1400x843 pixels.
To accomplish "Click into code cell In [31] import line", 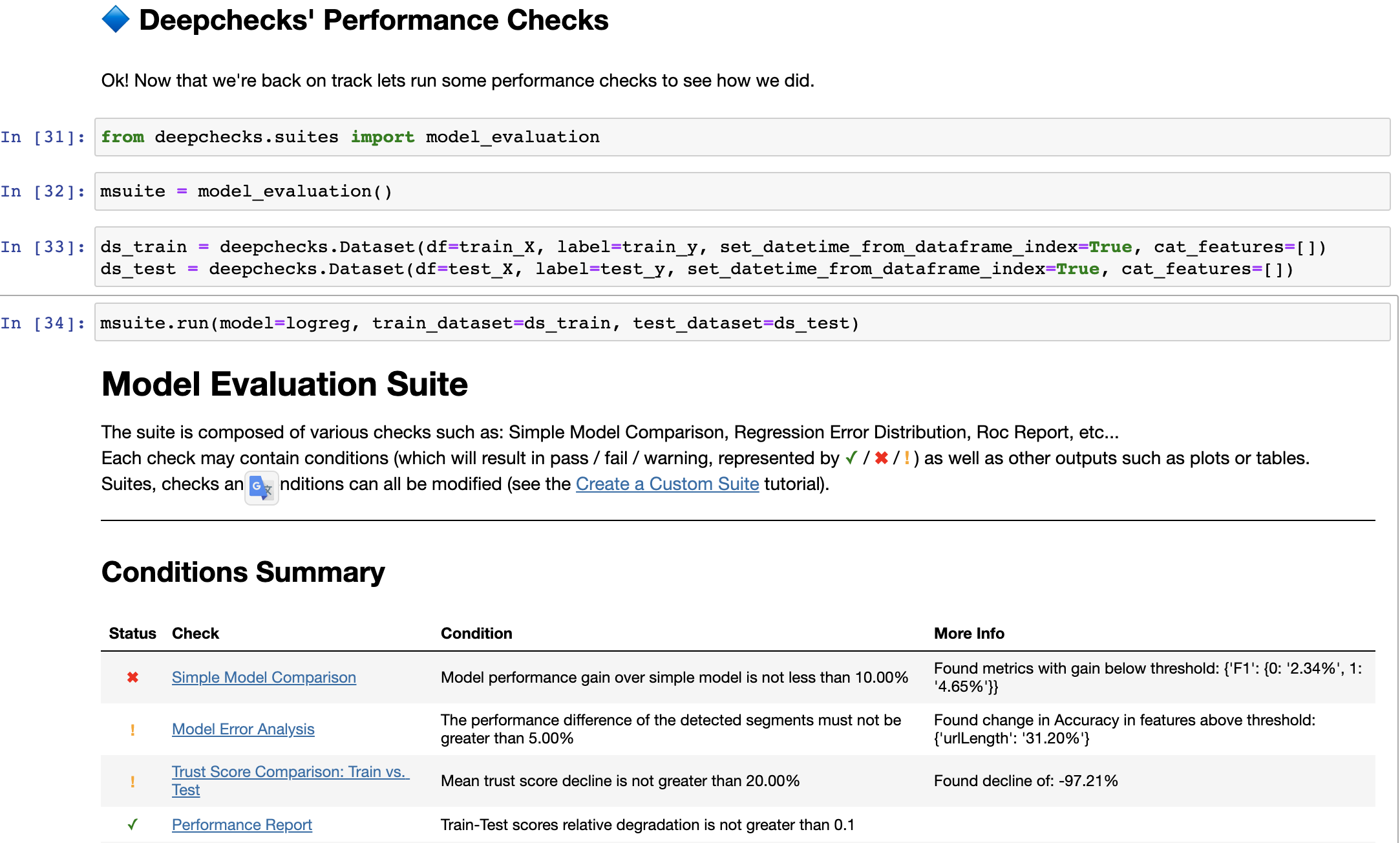I will pyautogui.click(x=742, y=137).
